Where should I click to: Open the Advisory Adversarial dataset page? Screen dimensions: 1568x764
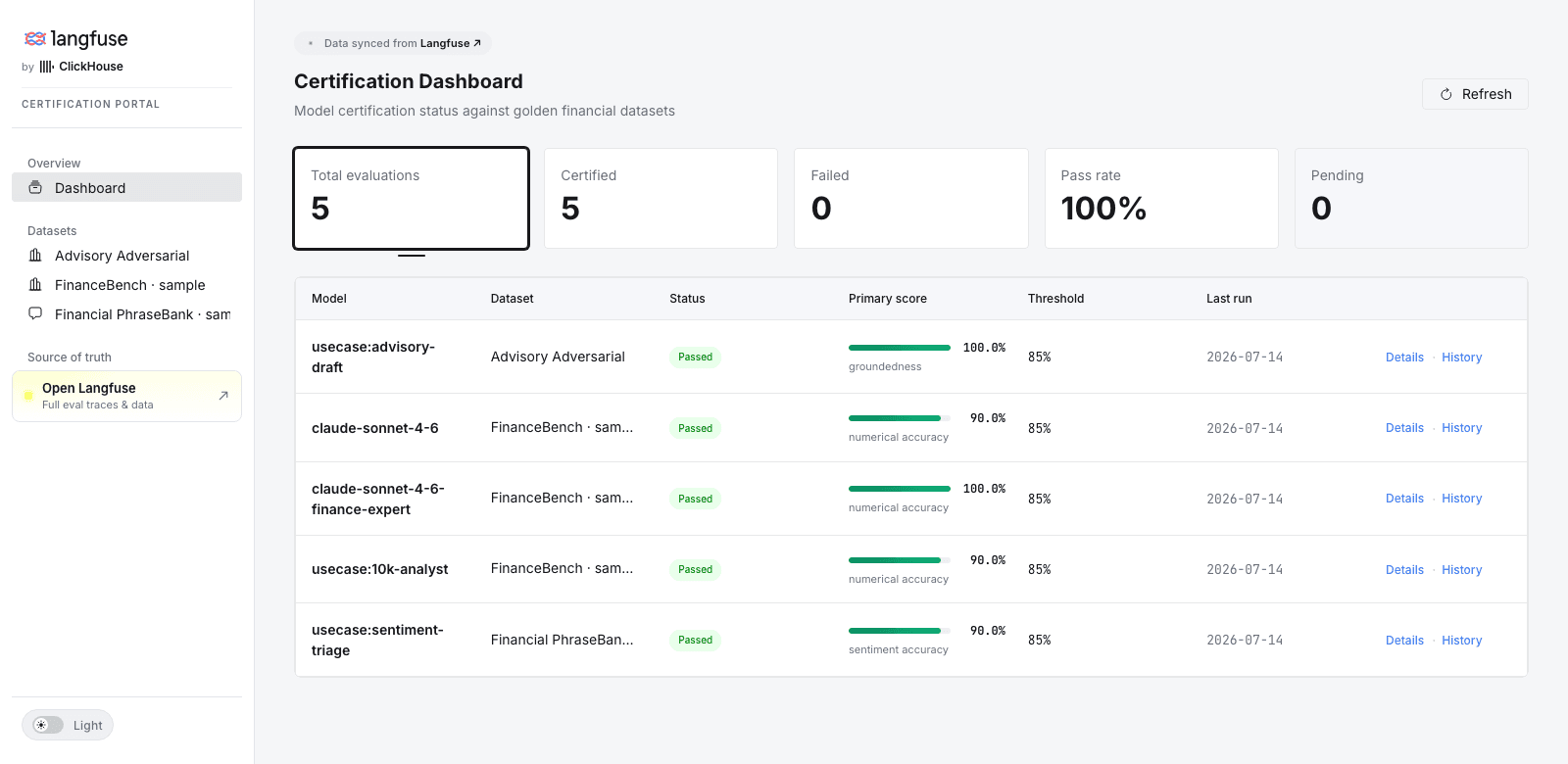[x=126, y=255]
